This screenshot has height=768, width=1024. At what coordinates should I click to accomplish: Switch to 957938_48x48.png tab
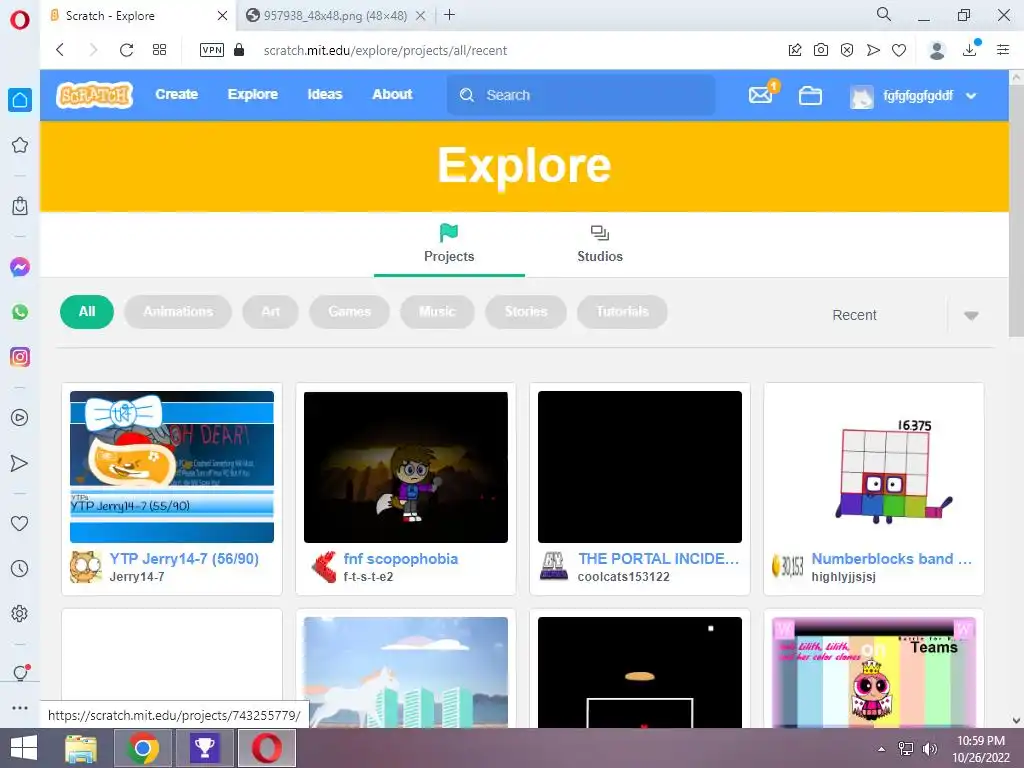click(x=334, y=16)
